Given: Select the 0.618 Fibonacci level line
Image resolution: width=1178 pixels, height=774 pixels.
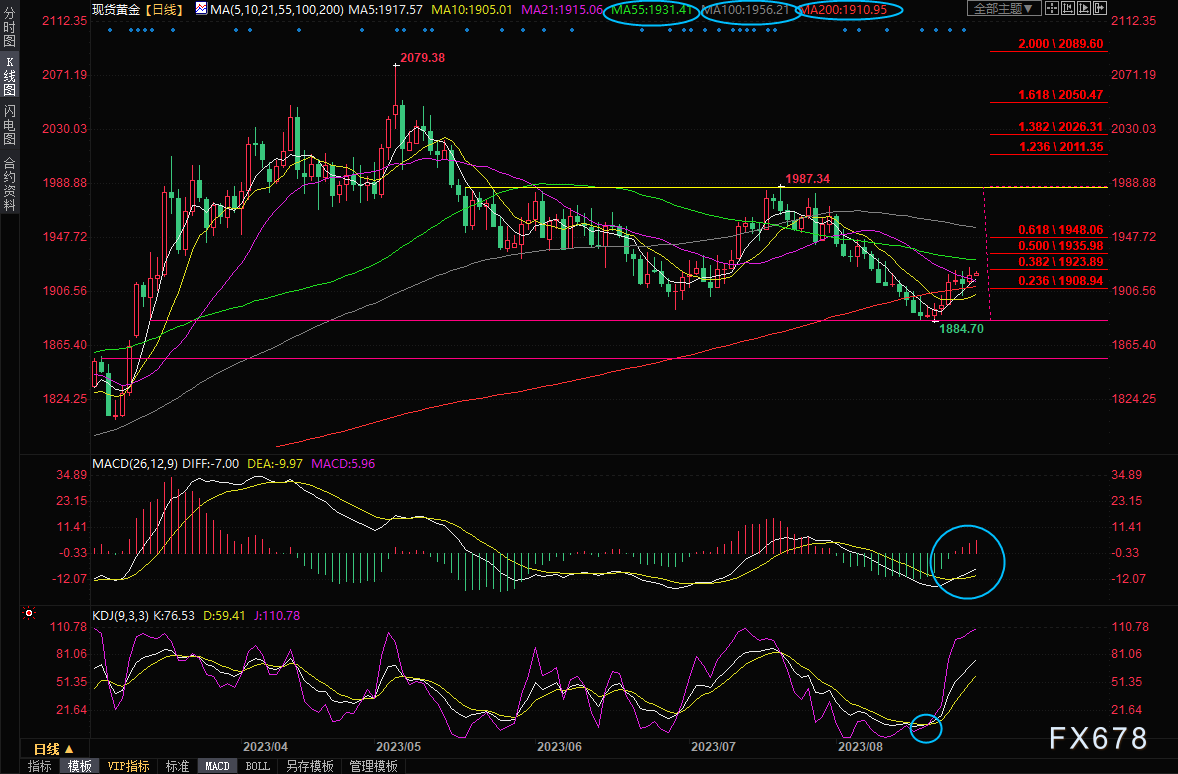Looking at the screenshot, I should tap(1060, 229).
